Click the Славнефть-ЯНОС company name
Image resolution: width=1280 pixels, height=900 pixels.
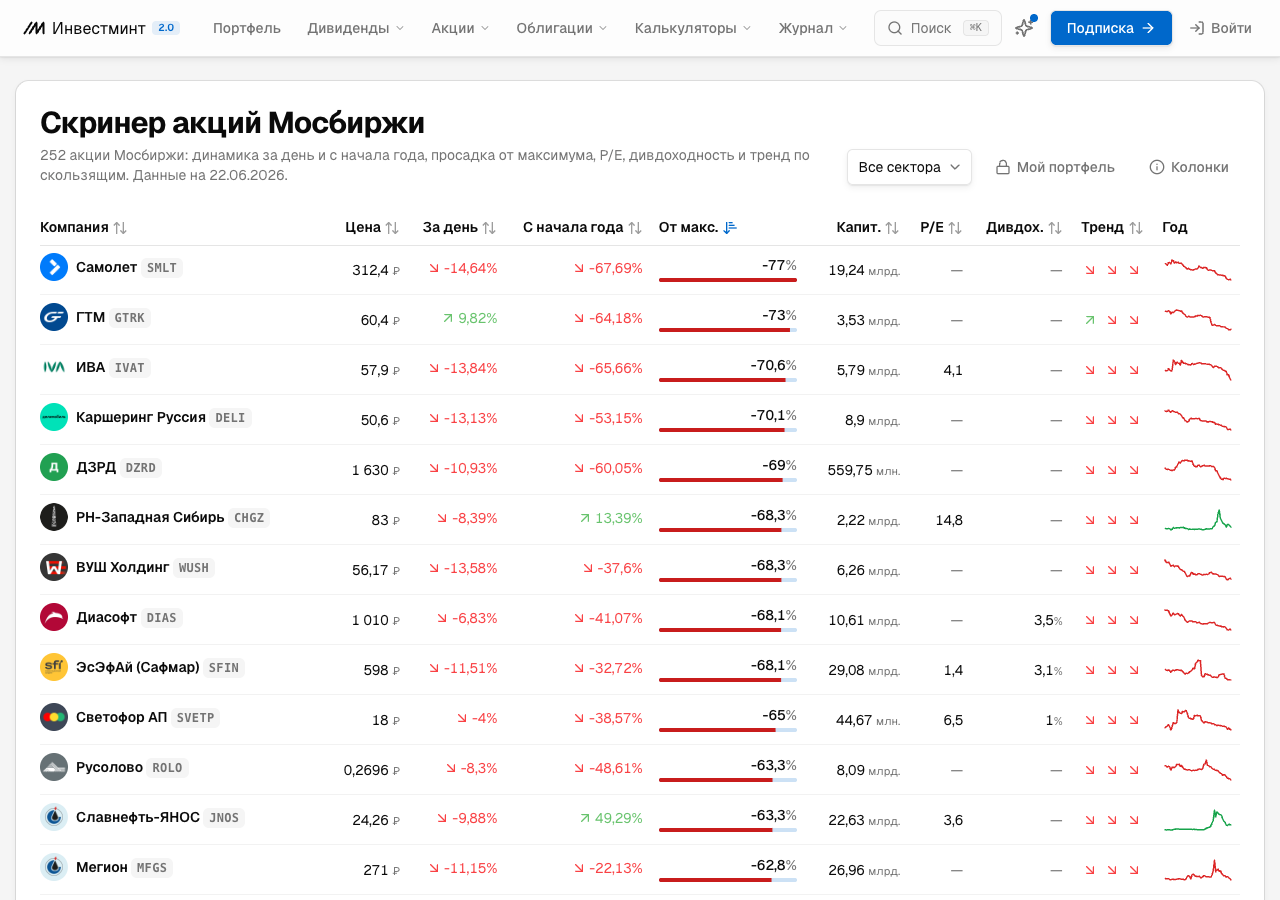138,817
